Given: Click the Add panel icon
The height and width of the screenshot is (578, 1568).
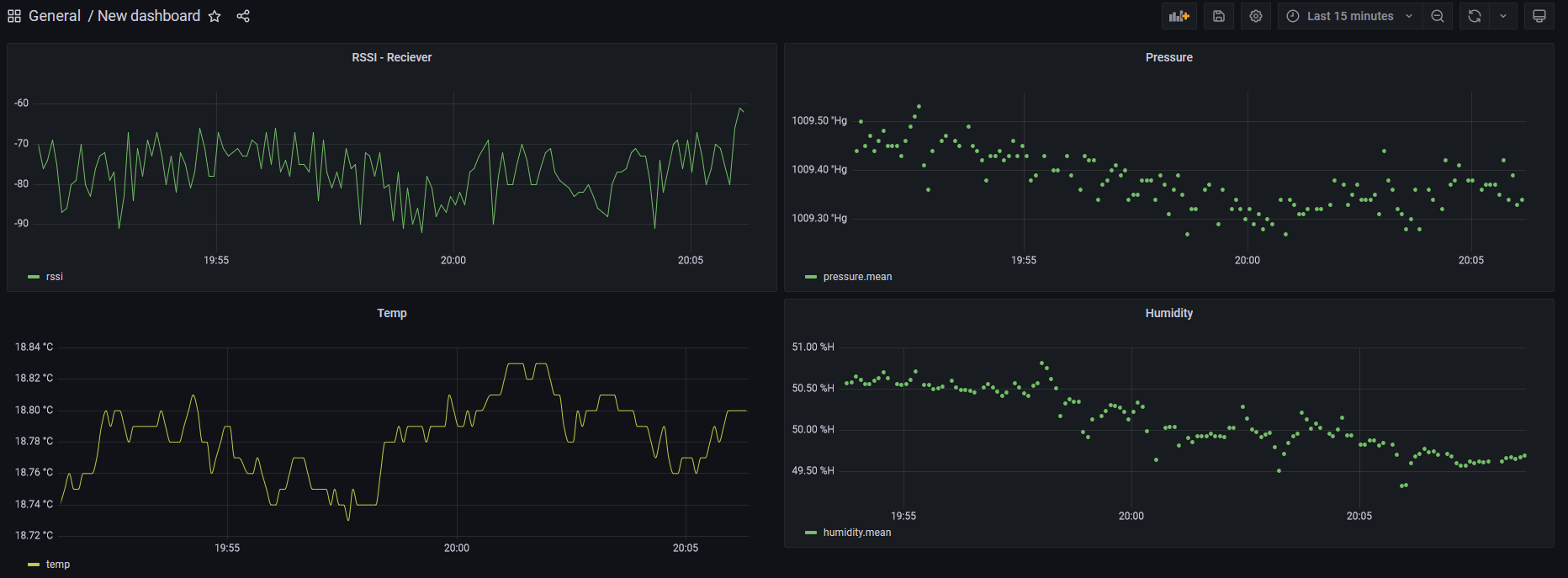Looking at the screenshot, I should (x=1179, y=16).
